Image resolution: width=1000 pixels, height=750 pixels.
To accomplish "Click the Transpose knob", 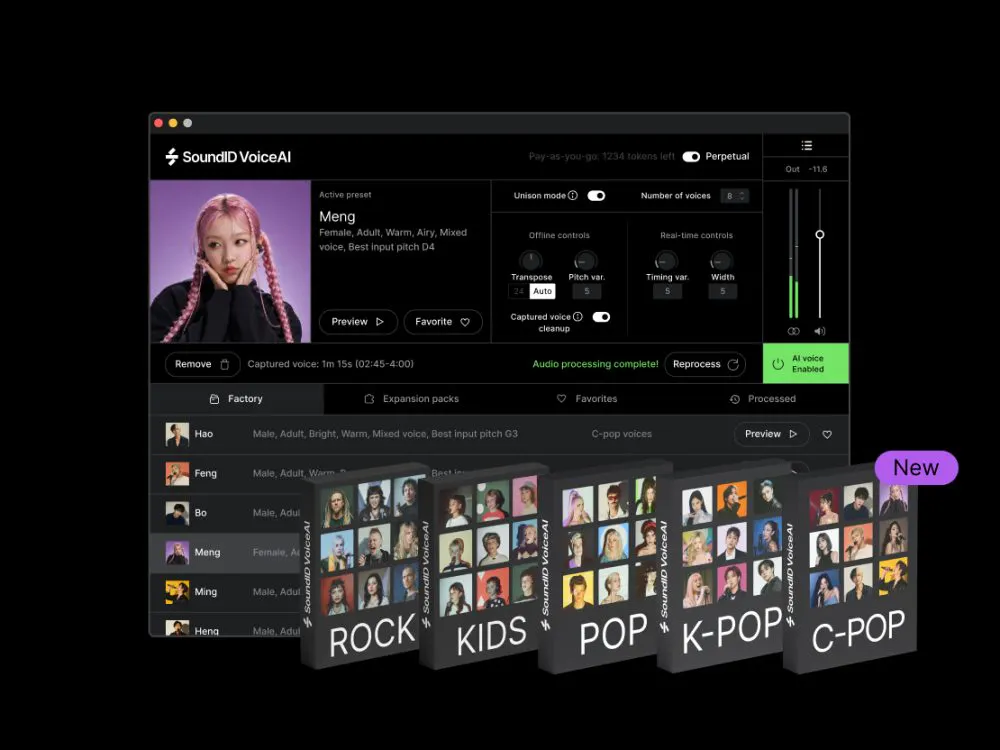I will [x=530, y=260].
